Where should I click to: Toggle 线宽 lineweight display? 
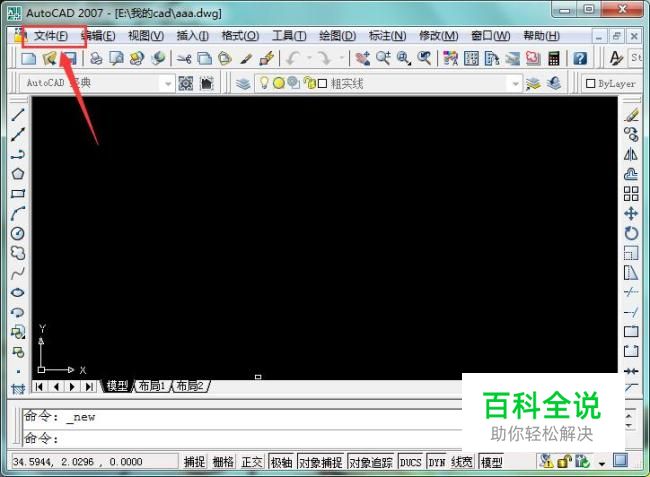(462, 462)
